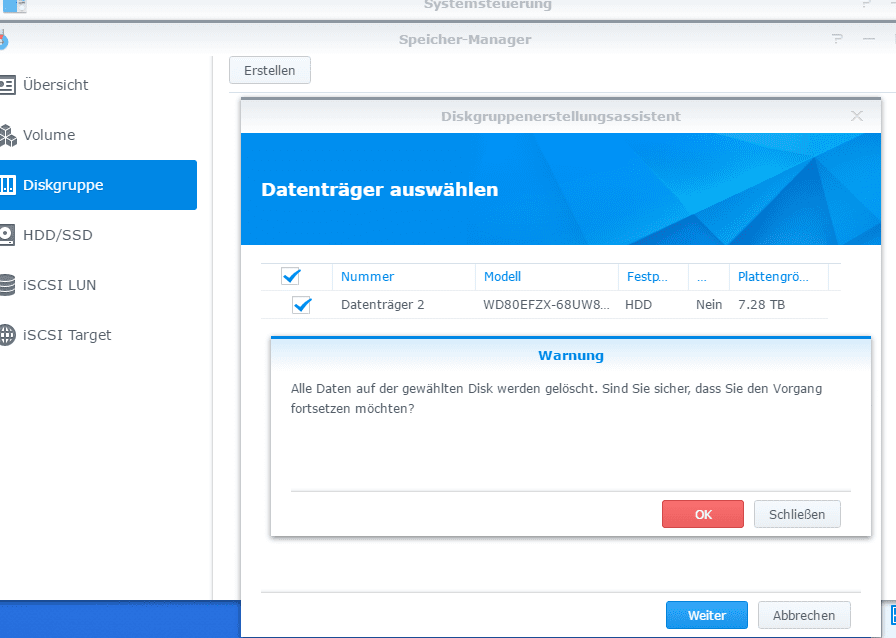Open the Übersicht section
896x638 pixels.
pos(55,85)
